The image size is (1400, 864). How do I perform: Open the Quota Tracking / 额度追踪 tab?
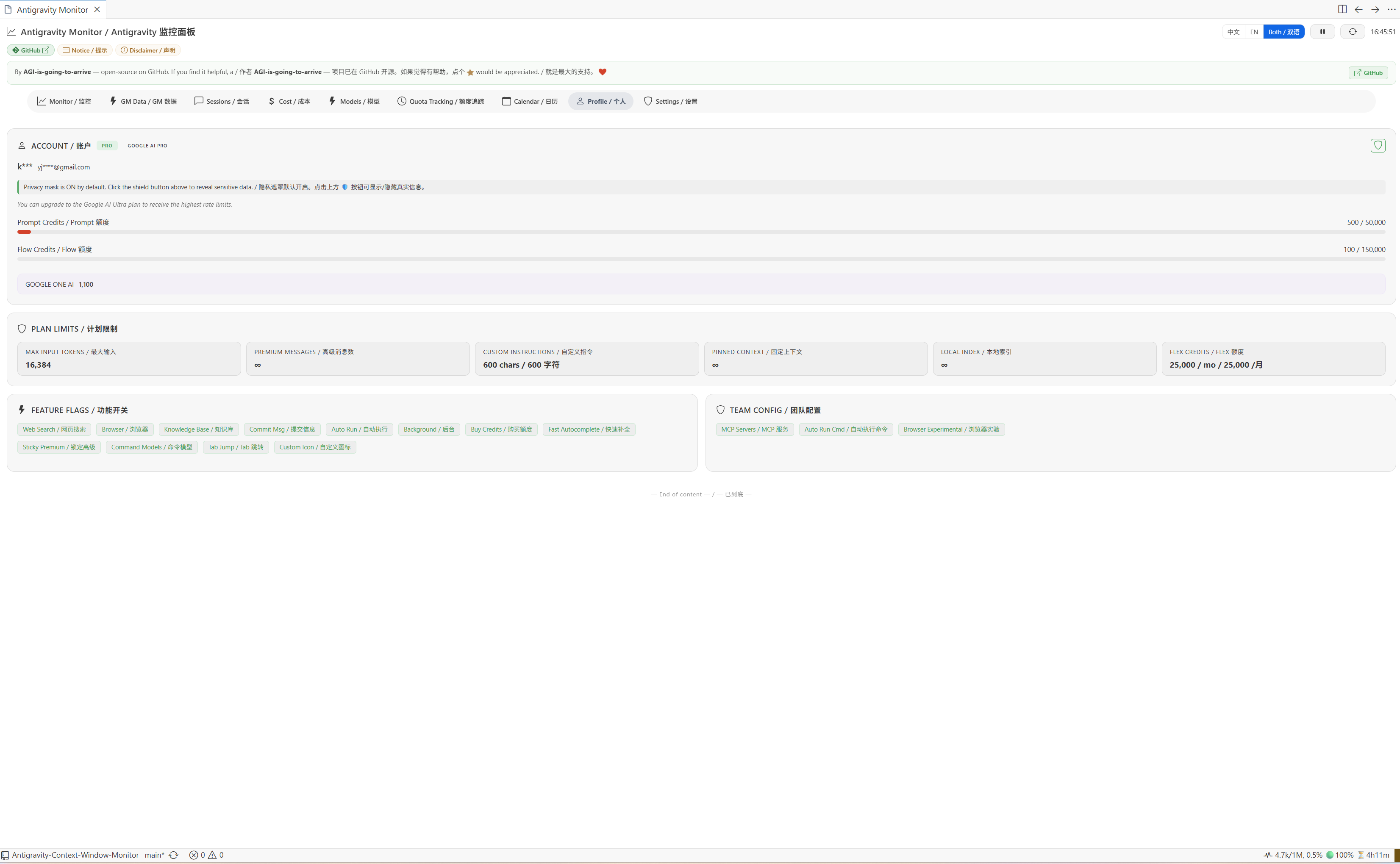point(441,101)
